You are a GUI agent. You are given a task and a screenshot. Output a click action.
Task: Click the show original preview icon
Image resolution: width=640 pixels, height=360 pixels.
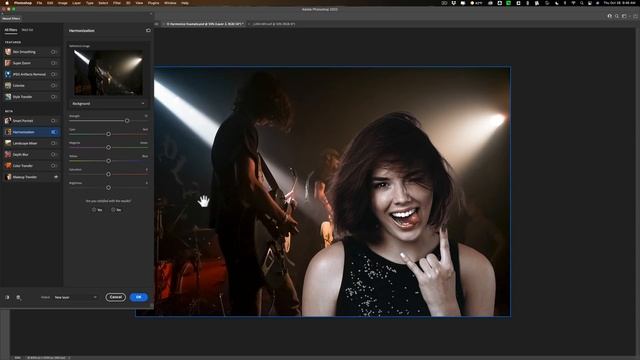(7, 298)
